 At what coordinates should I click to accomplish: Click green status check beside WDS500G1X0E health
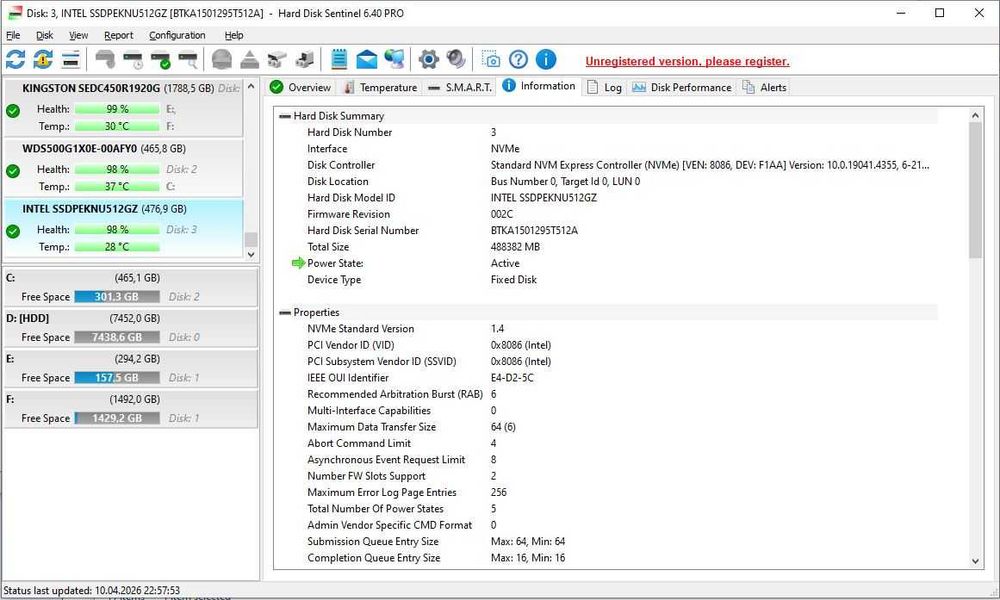pyautogui.click(x=13, y=171)
